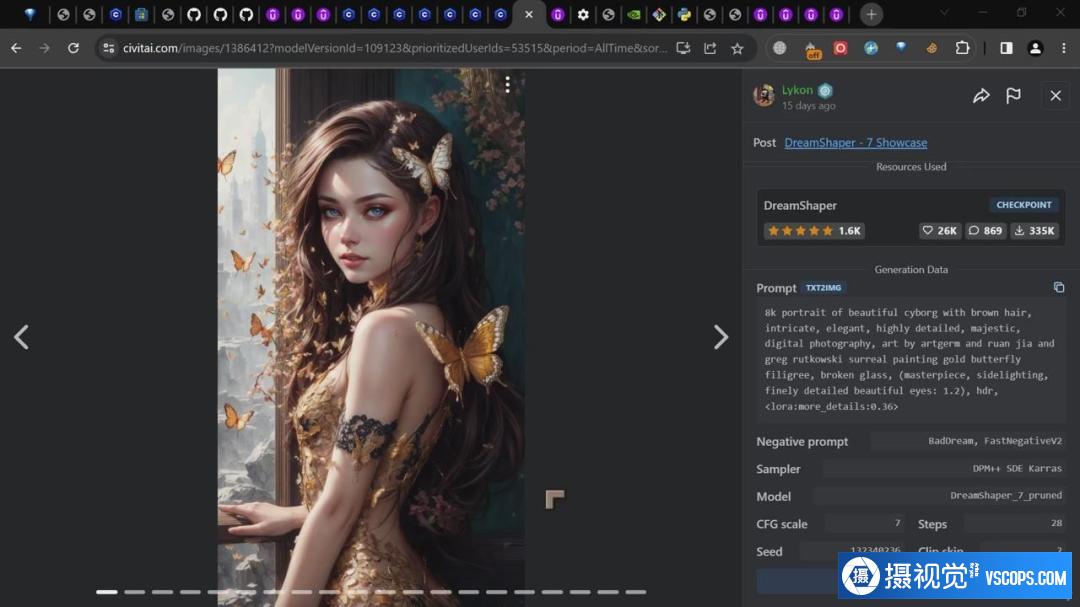Copy the prompt with the copy icon
This screenshot has height=607, width=1080.
(1059, 287)
